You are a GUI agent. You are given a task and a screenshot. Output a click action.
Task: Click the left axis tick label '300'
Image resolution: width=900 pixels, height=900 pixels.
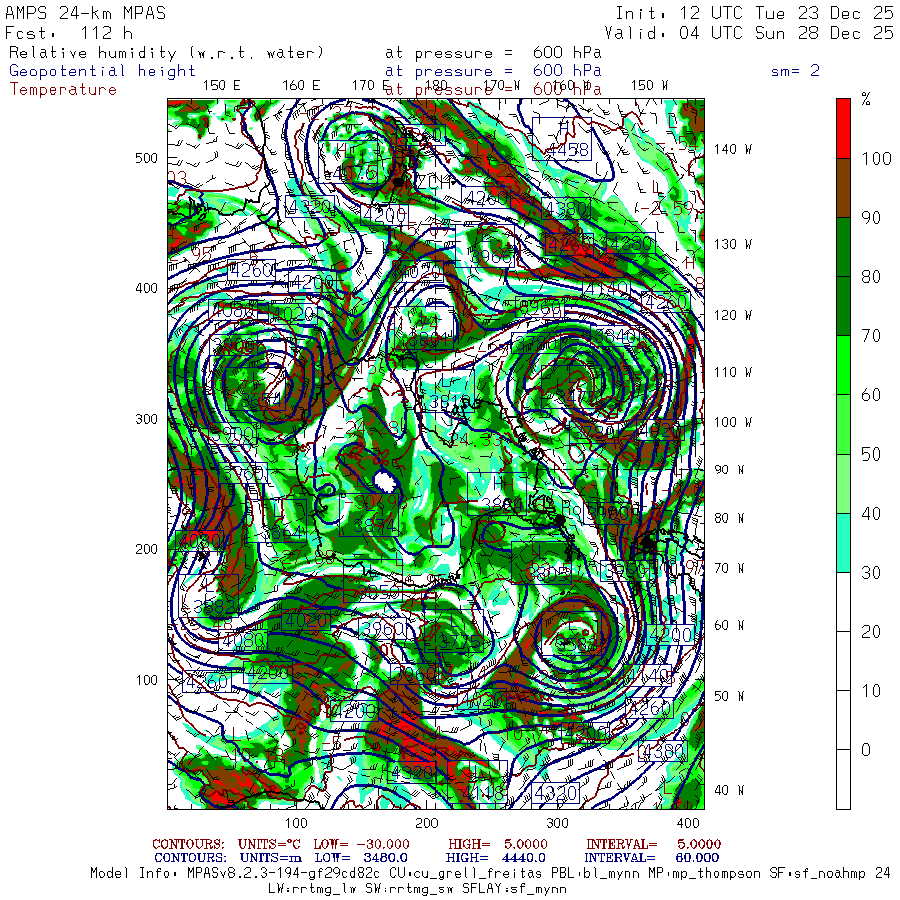pos(146,419)
